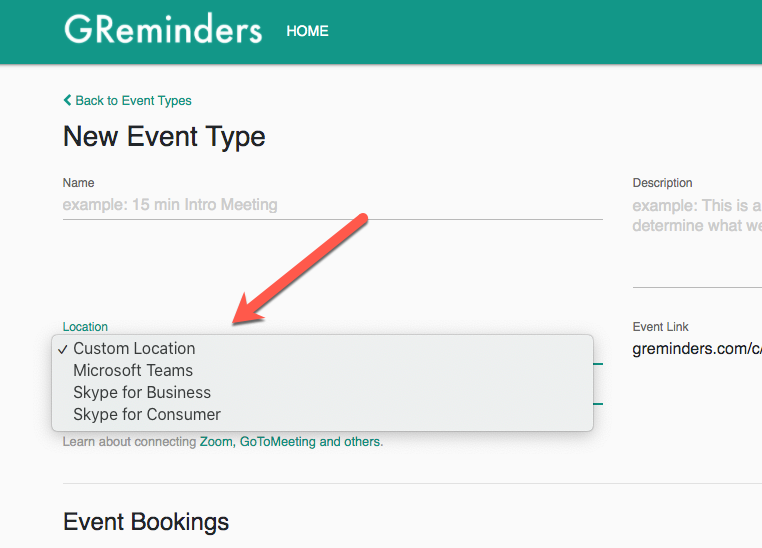
Task: Open GoToMeeting and others link
Action: tap(310, 442)
